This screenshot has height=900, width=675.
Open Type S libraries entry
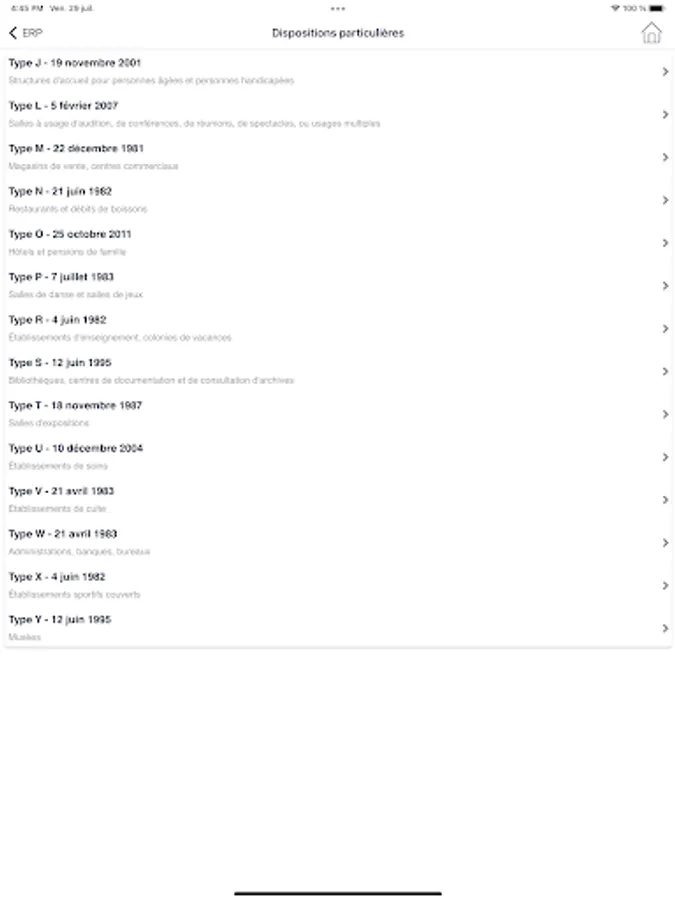coord(300,371)
